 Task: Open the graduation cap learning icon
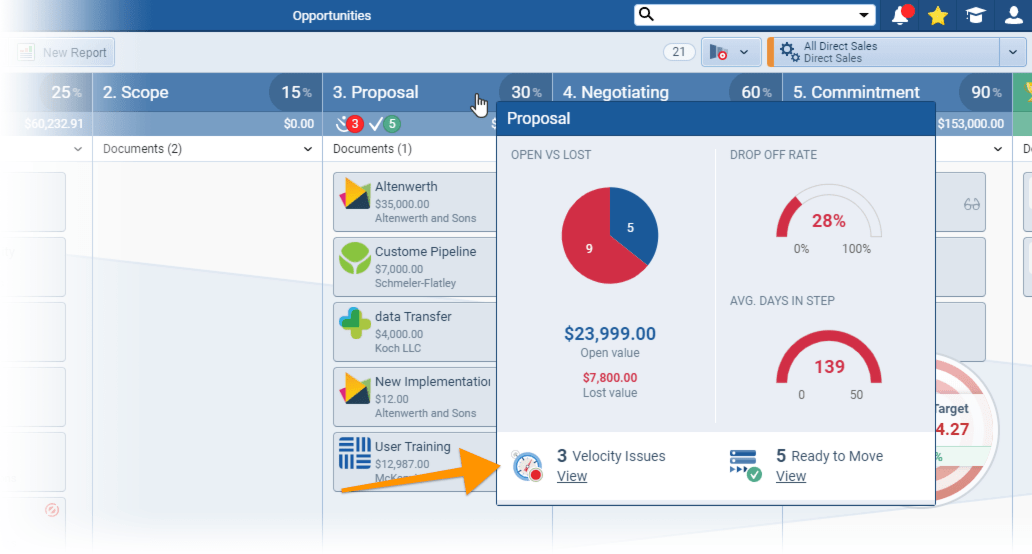[973, 16]
